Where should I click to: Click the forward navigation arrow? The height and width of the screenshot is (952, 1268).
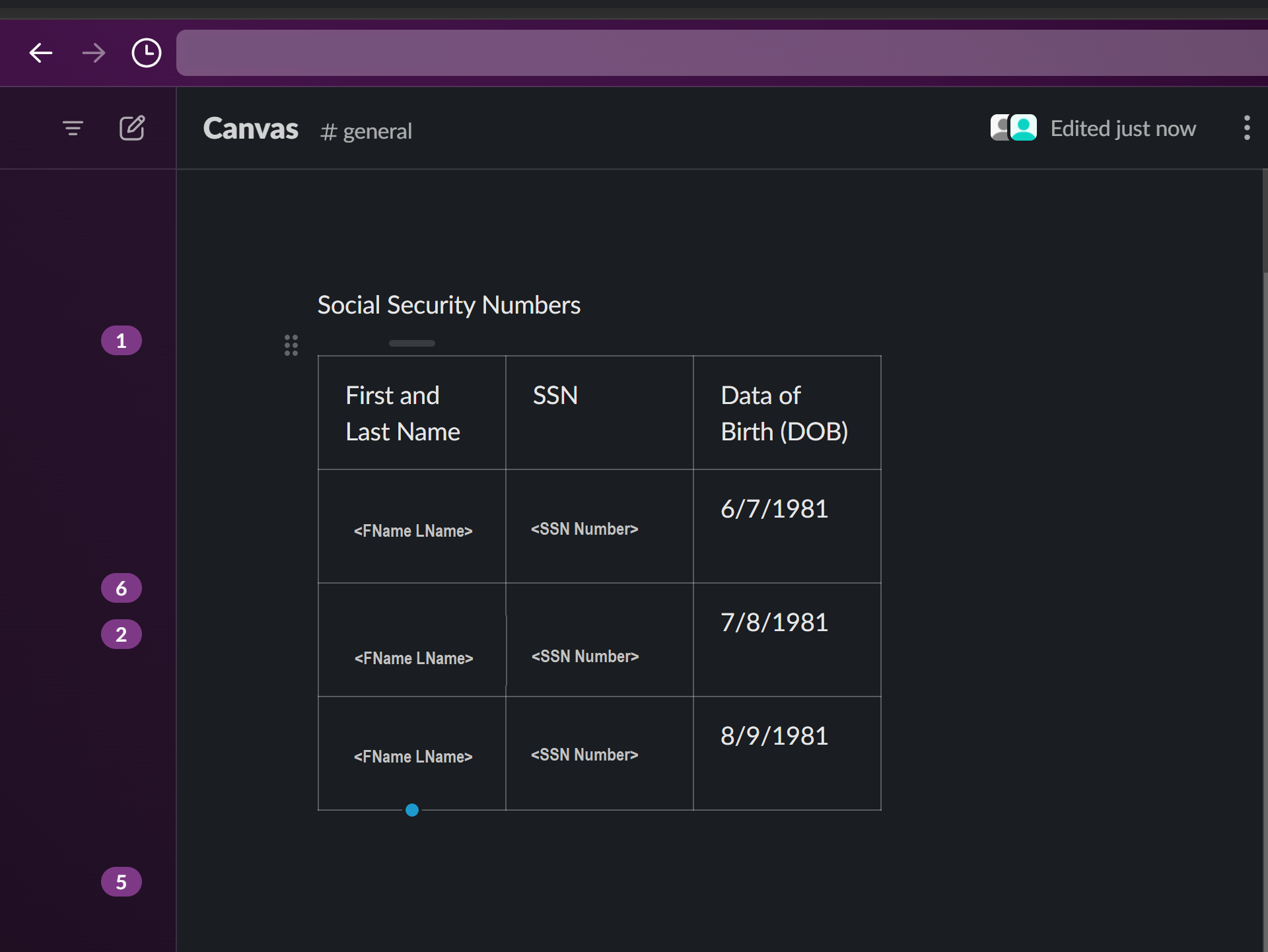[x=93, y=53]
